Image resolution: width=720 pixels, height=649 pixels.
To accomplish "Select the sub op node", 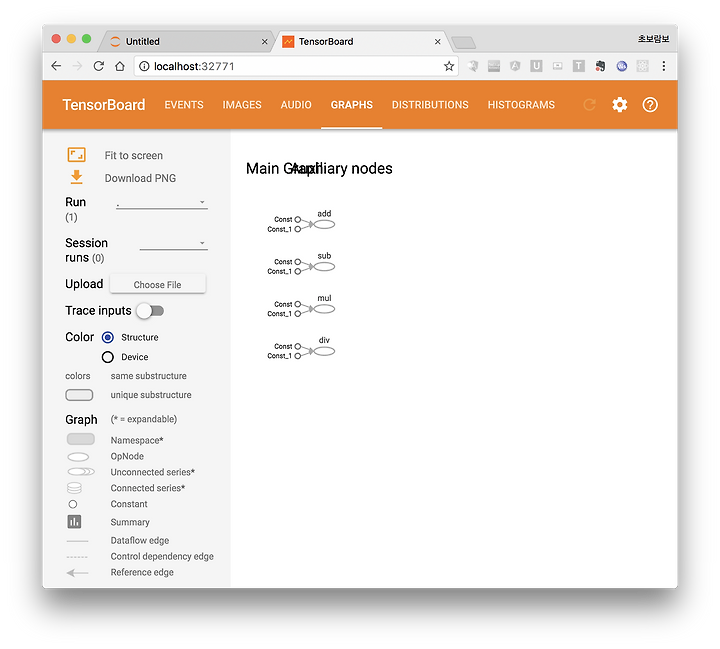I will (324, 267).
